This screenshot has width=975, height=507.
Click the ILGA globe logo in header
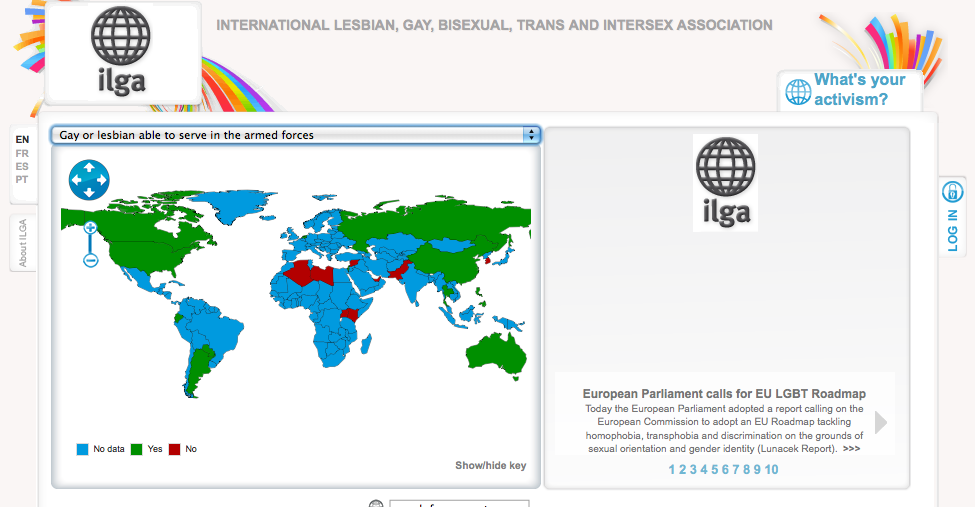click(121, 52)
